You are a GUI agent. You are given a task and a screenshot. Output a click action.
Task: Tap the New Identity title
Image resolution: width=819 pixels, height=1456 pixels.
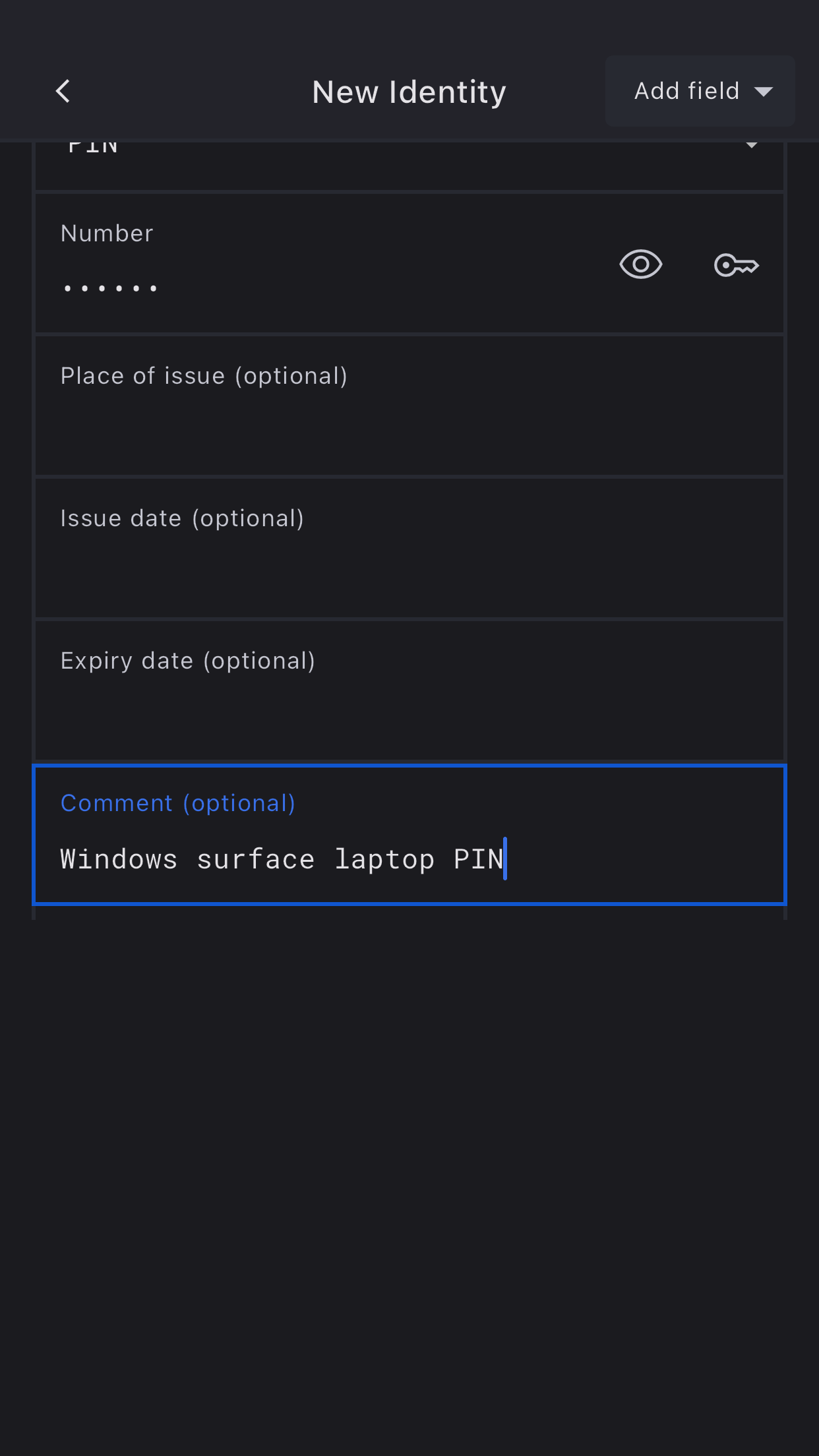click(409, 92)
